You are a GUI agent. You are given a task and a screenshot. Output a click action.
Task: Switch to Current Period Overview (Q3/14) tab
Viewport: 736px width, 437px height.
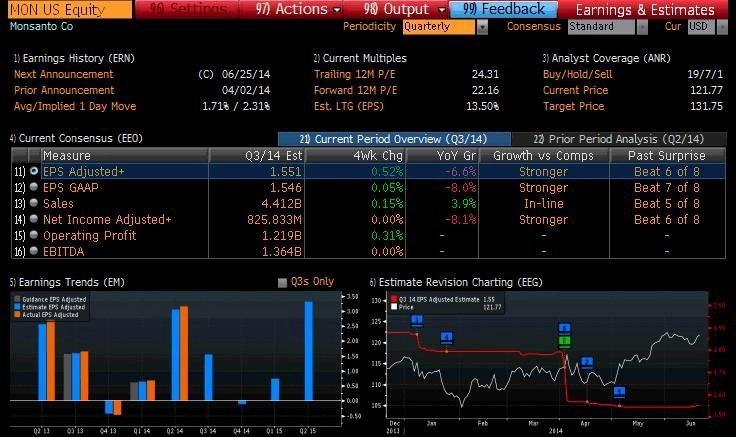tap(394, 139)
